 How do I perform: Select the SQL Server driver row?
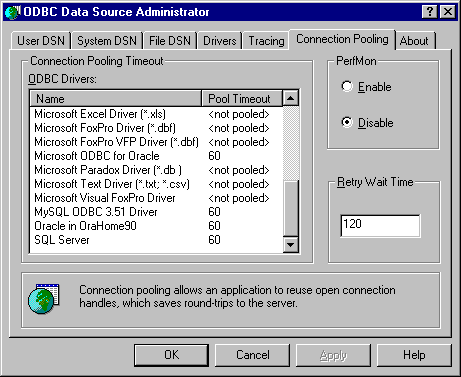pyautogui.click(x=156, y=240)
